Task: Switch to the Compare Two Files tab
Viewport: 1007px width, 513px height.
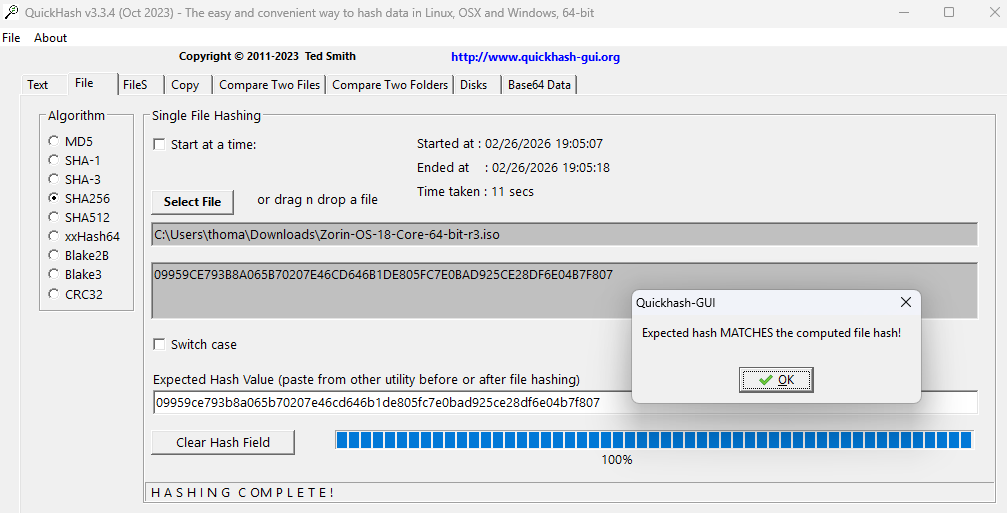Action: click(x=269, y=85)
